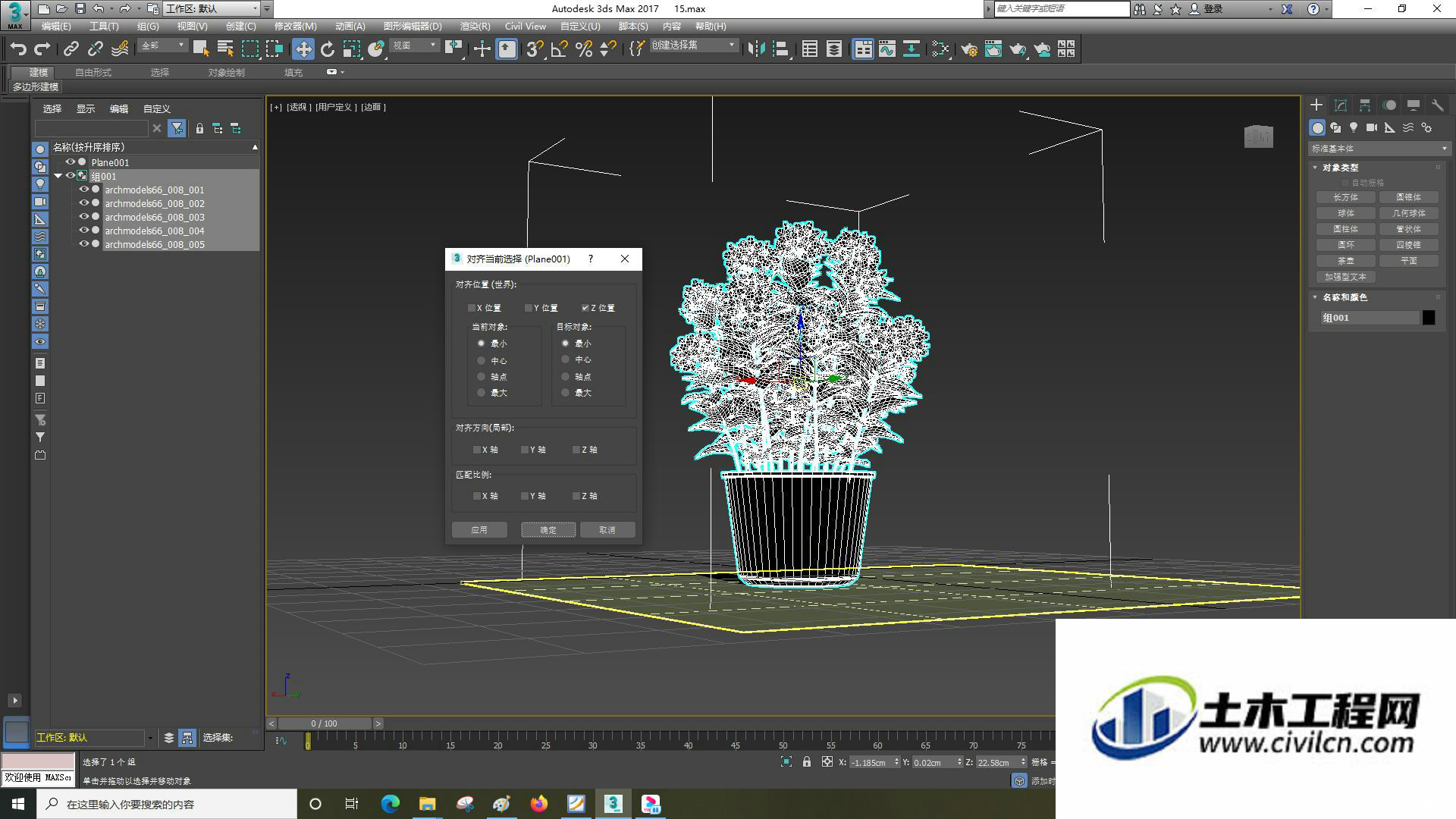Click the time slider showing 0 / 100
1456x819 pixels.
[x=325, y=723]
